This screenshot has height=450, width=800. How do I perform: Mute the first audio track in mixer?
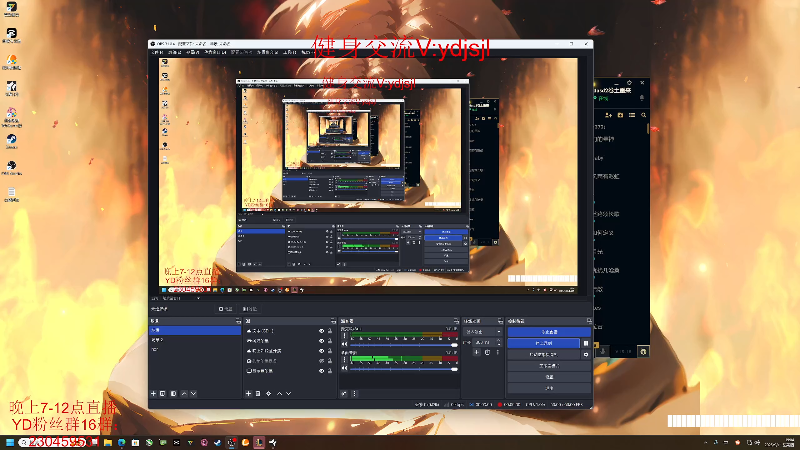(344, 344)
